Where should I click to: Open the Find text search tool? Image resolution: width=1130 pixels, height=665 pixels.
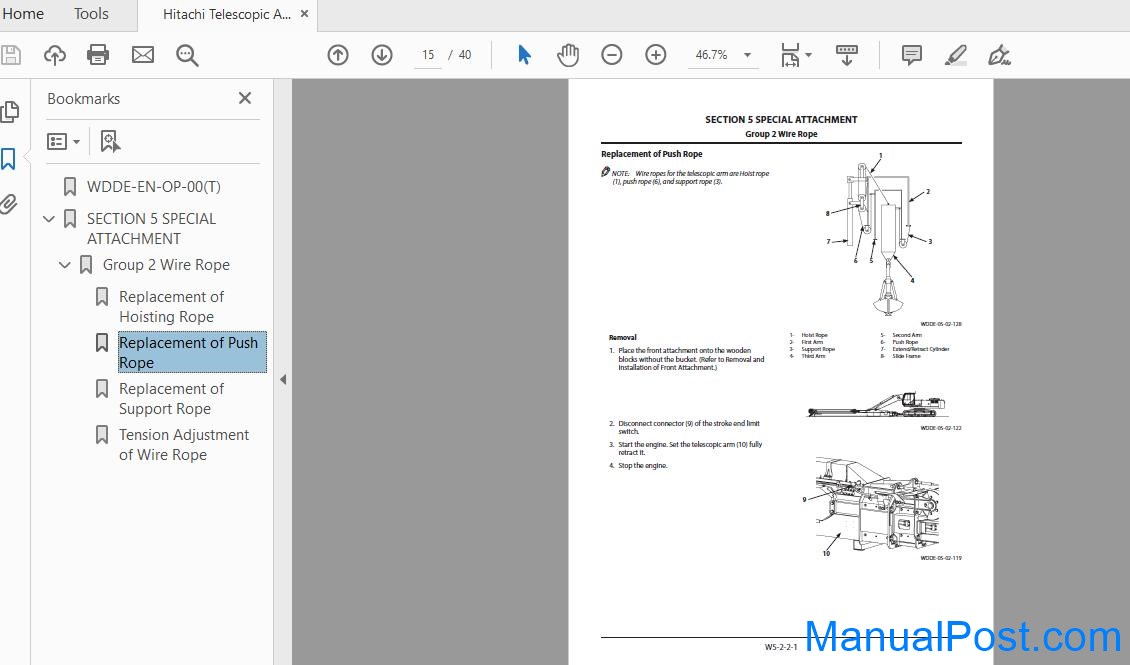[x=187, y=55]
